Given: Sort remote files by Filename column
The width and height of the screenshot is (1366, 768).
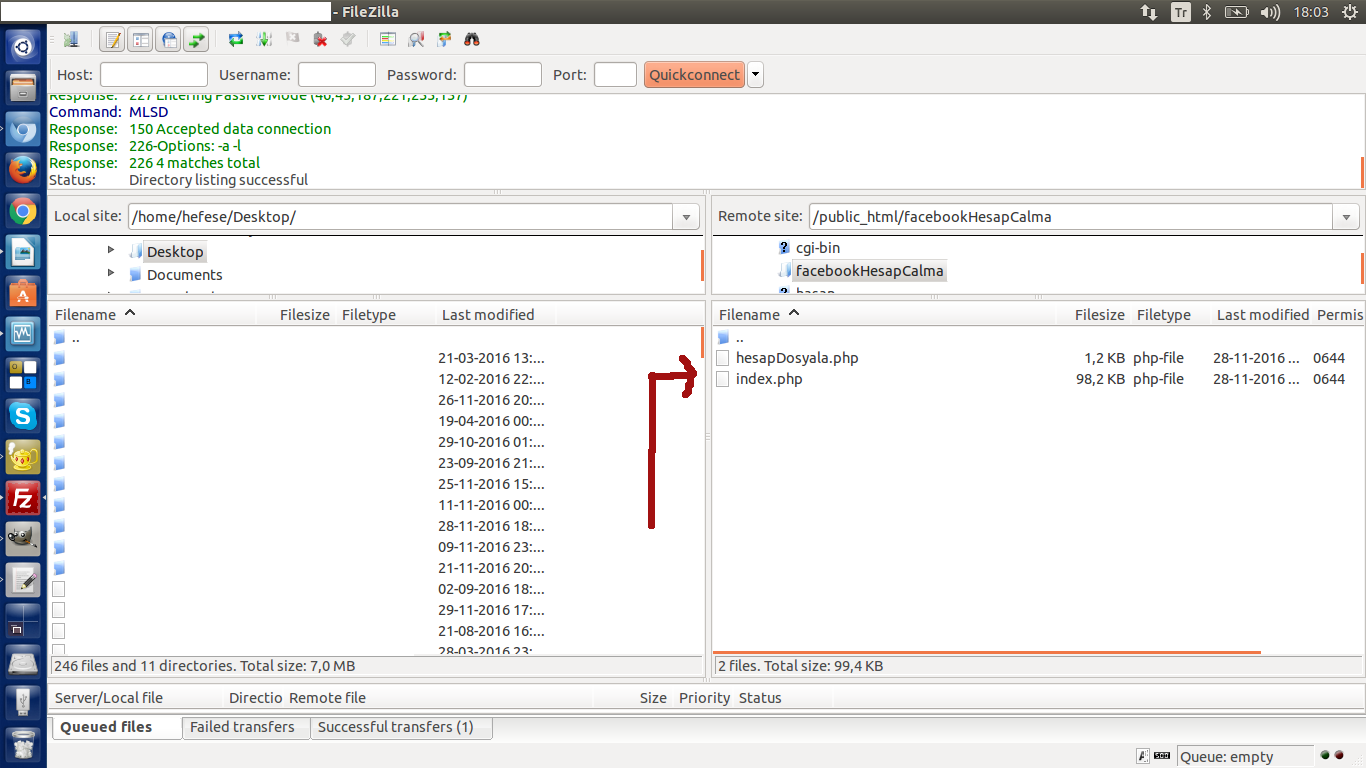Looking at the screenshot, I should pos(885,314).
